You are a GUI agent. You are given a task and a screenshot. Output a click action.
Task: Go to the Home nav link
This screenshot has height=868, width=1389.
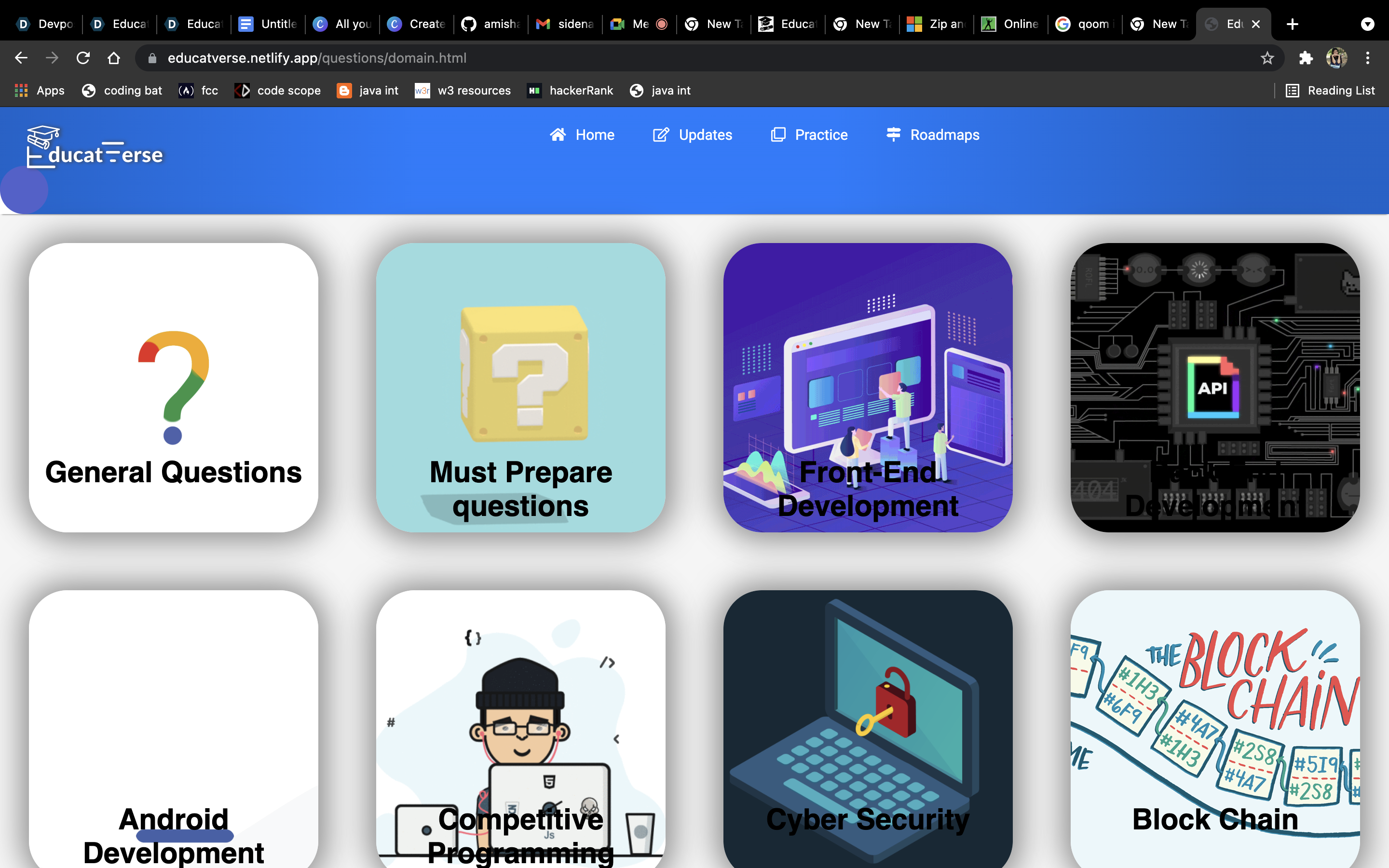click(582, 135)
